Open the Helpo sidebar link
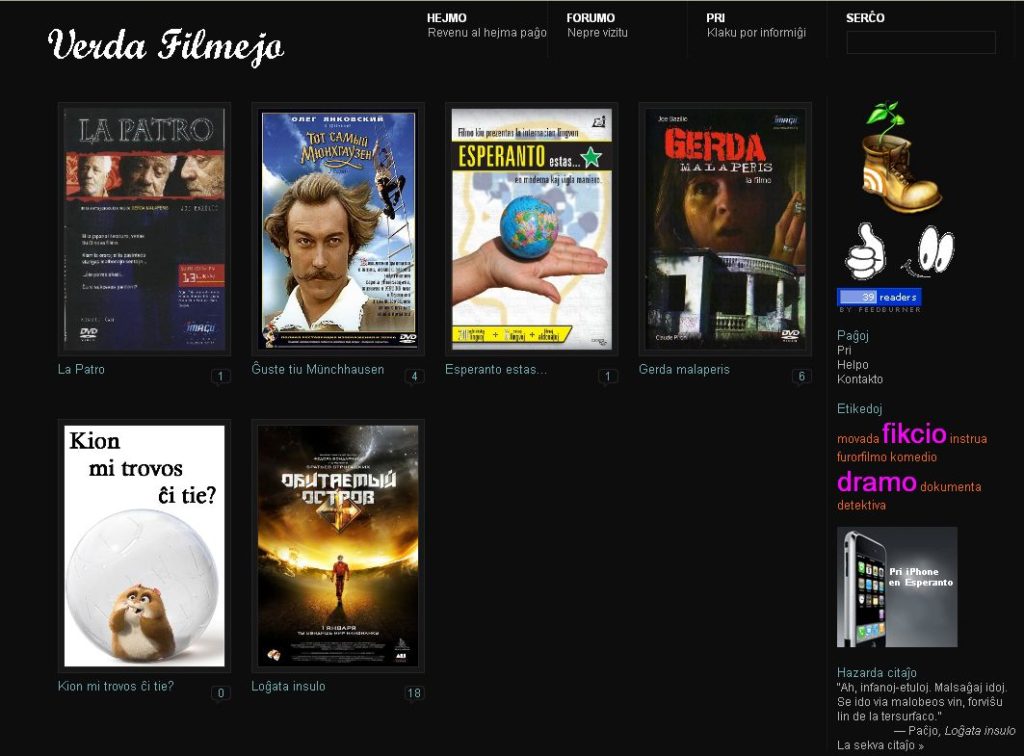Image resolution: width=1024 pixels, height=756 pixels. pos(852,365)
